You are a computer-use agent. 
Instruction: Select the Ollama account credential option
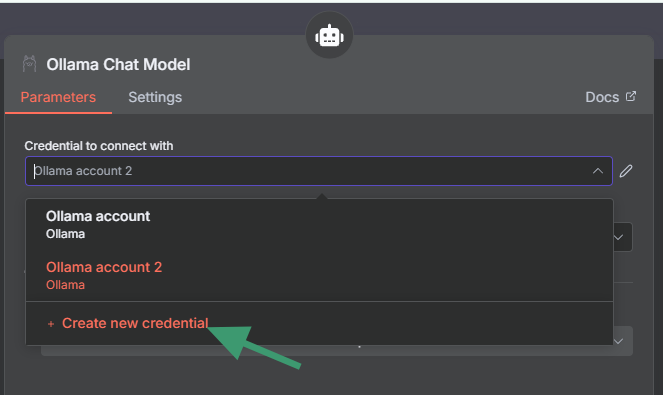[x=319, y=225]
